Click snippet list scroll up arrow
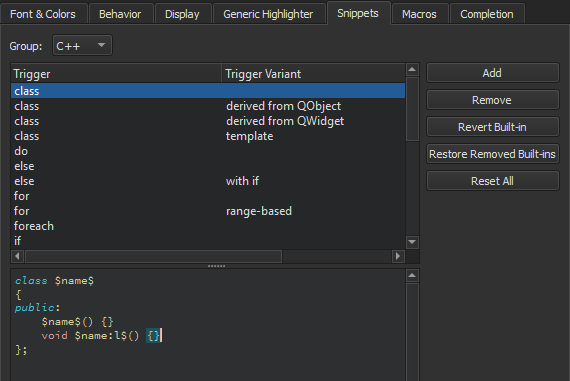 412,69
